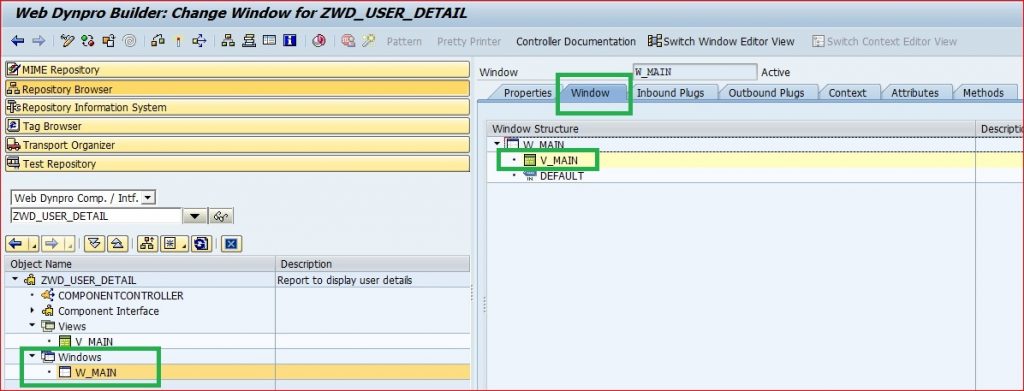Screen dimensions: 1024x391
Task: Open the Methods tab
Action: pyautogui.click(x=983, y=93)
